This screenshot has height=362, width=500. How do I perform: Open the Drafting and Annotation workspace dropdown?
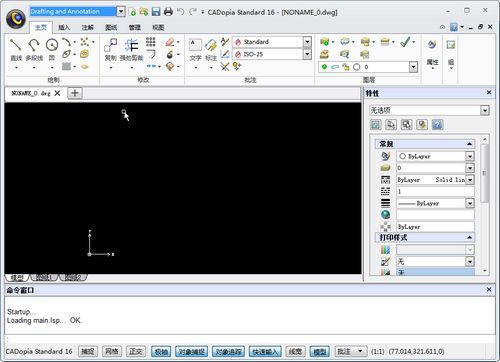[x=121, y=12]
